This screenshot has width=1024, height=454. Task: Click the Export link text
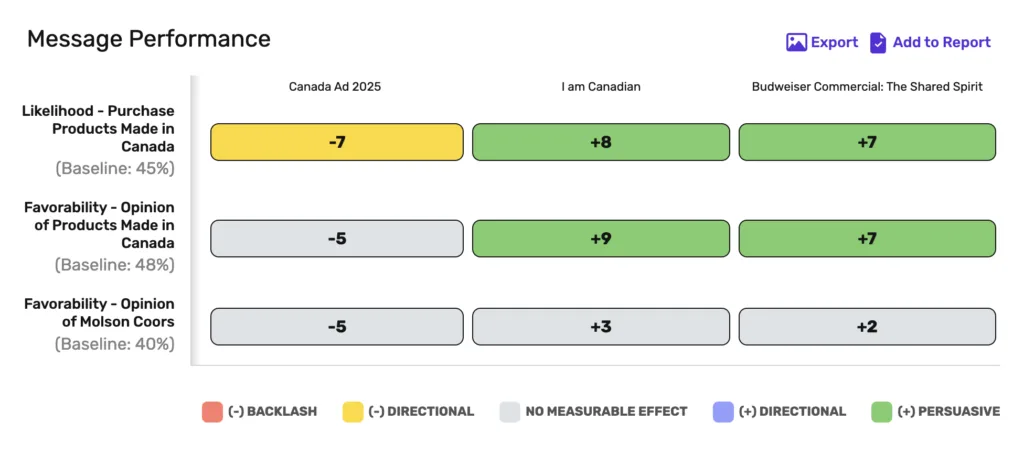[x=834, y=42]
